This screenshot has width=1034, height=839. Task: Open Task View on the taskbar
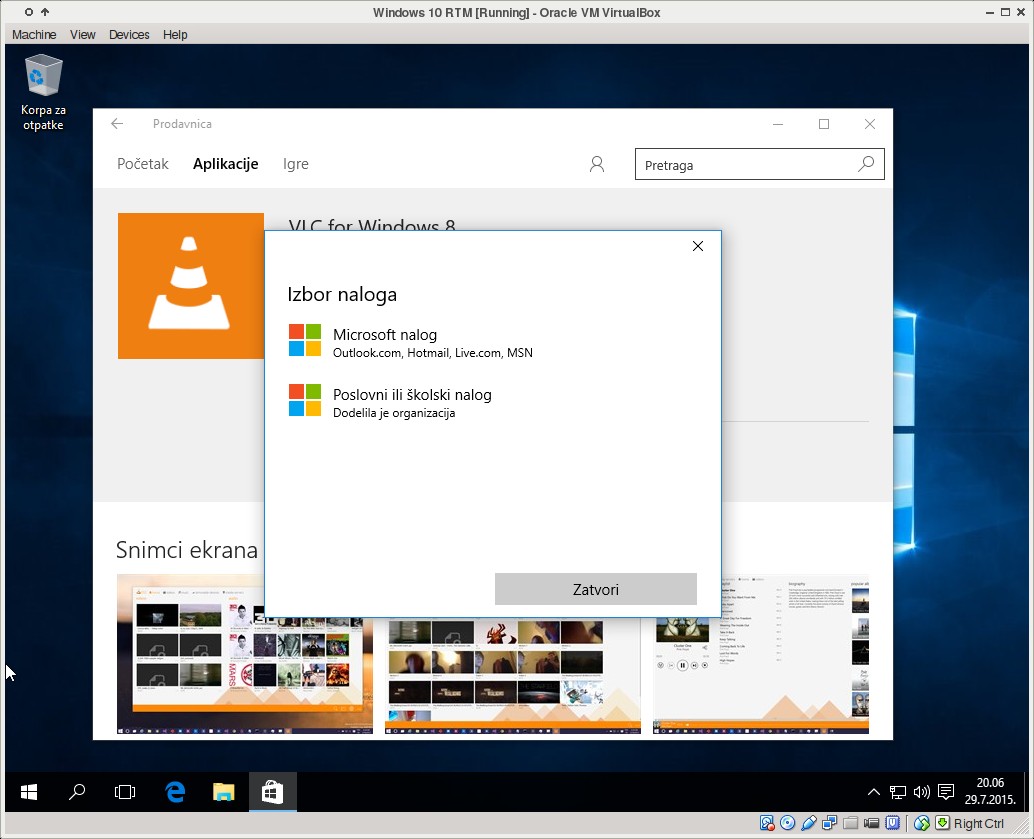pyautogui.click(x=124, y=792)
